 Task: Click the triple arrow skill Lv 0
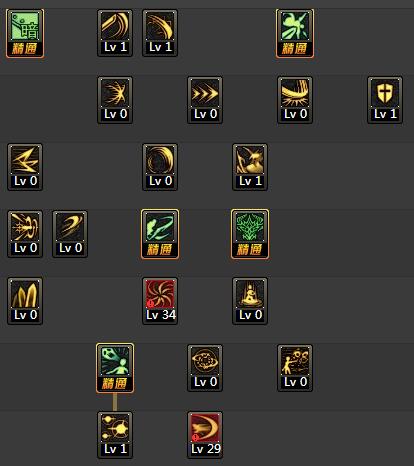pyautogui.click(x=205, y=100)
